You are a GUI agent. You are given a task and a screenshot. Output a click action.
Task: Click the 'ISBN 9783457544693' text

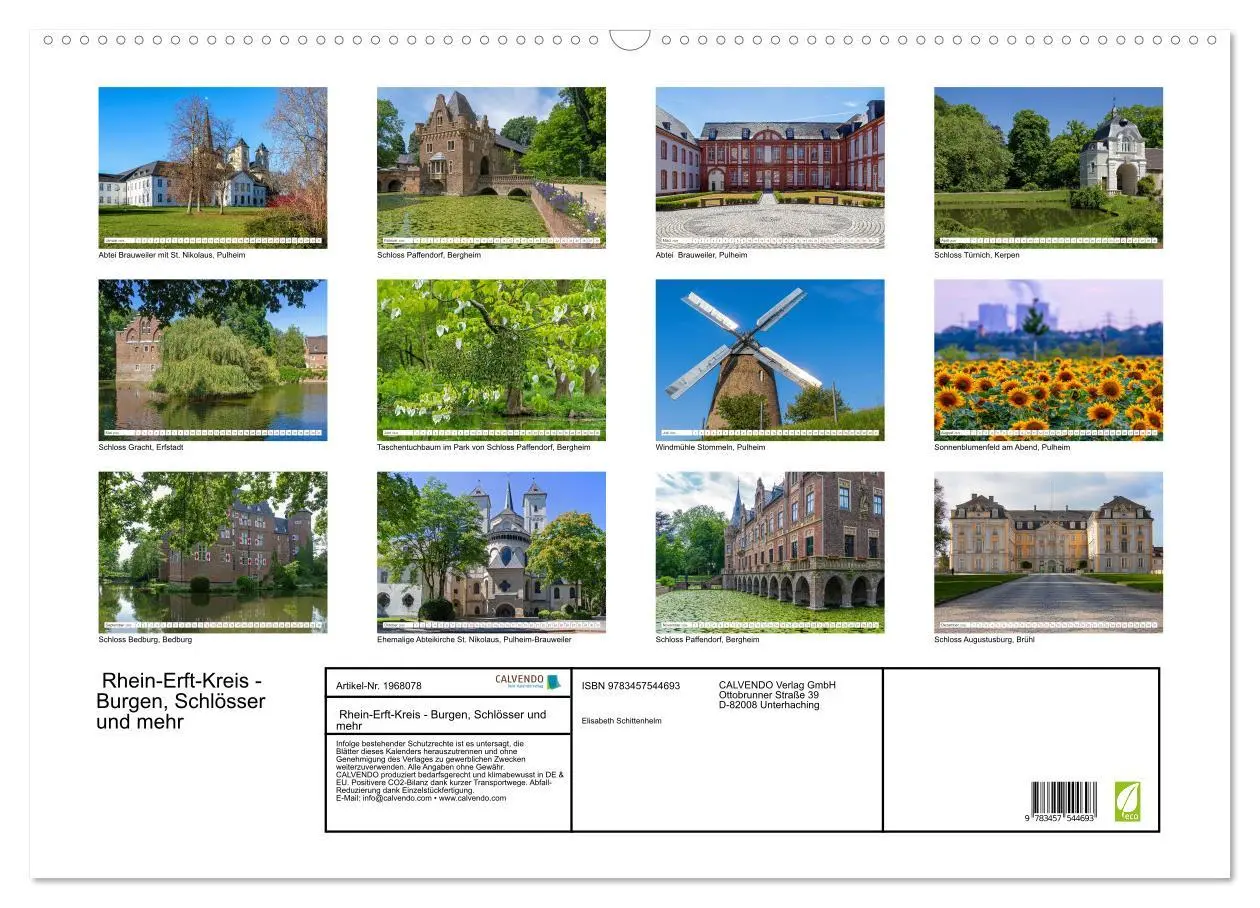pyautogui.click(x=631, y=686)
